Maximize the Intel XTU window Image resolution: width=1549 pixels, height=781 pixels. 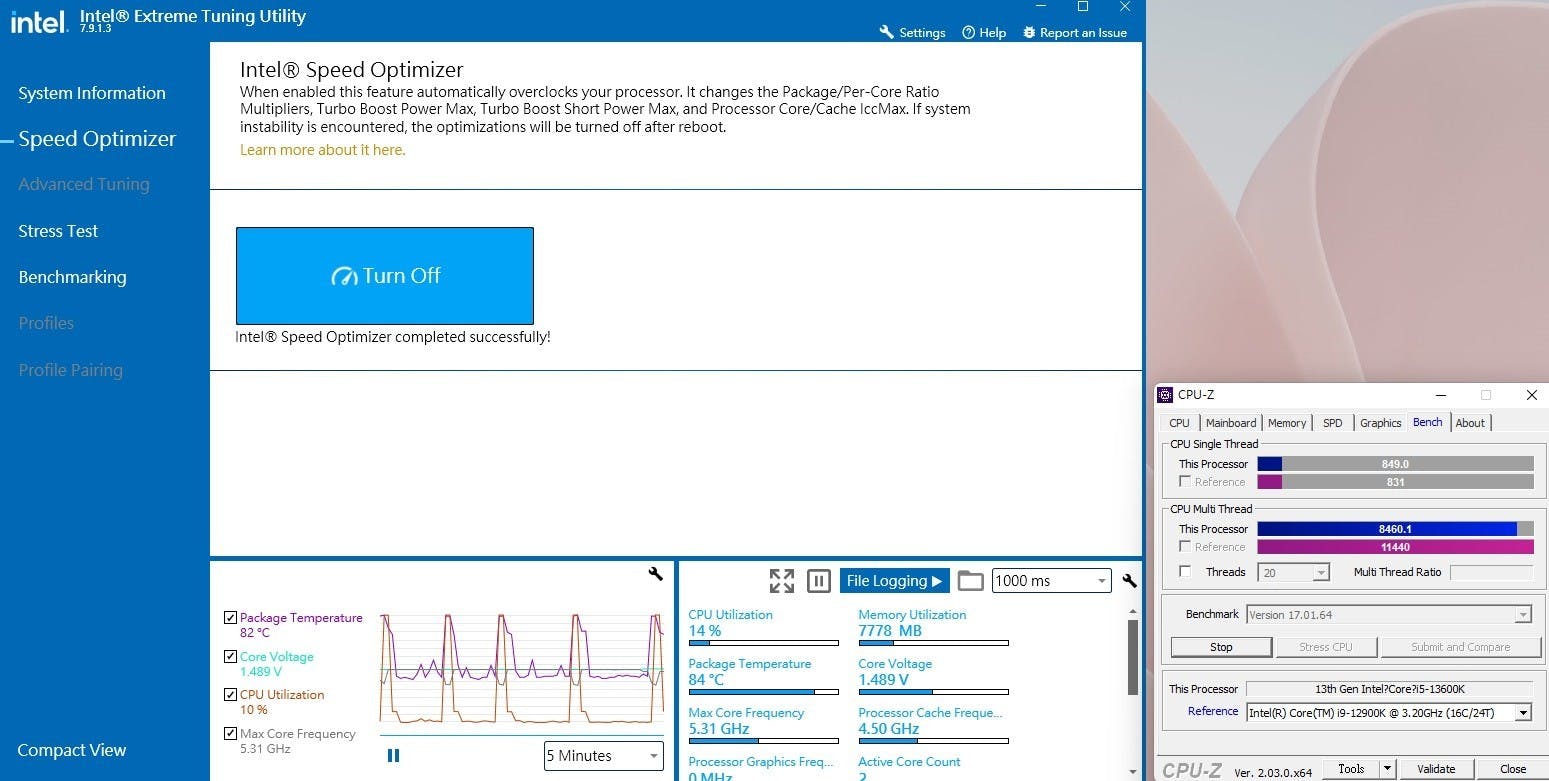click(1082, 7)
